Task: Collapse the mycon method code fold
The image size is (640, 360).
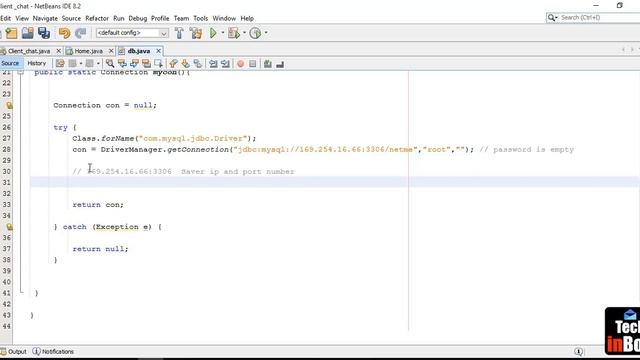Action: tap(20, 72)
